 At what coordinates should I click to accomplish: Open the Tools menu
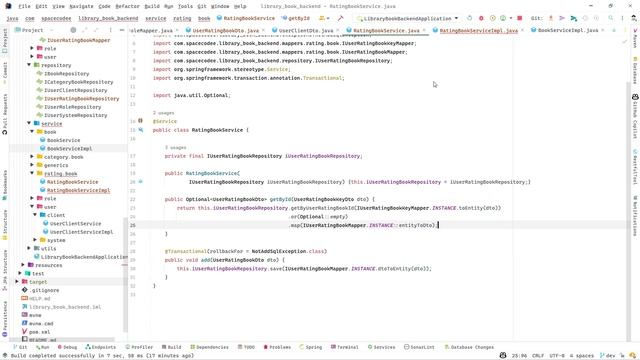click(185, 6)
